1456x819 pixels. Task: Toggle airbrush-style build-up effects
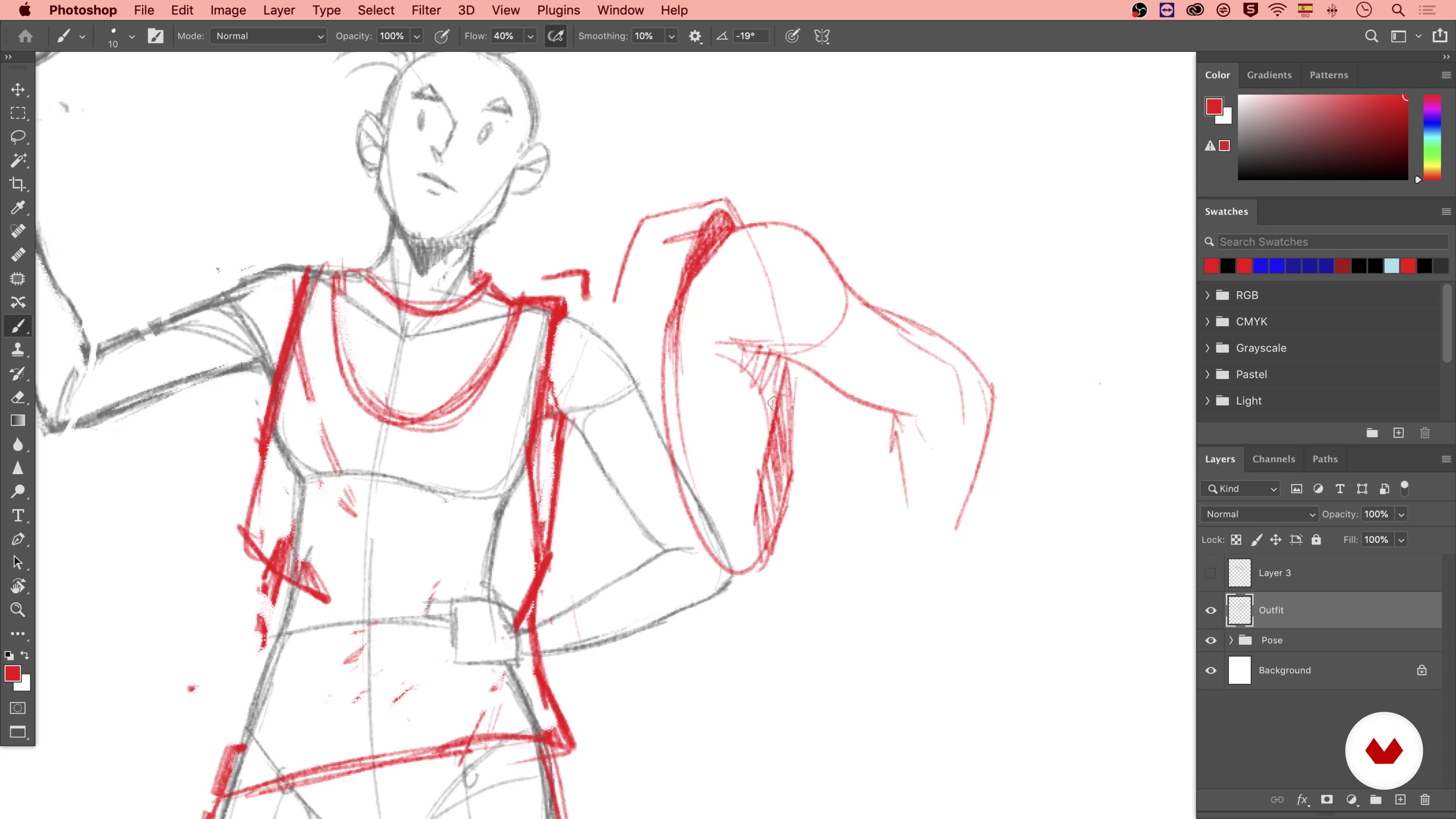click(555, 36)
